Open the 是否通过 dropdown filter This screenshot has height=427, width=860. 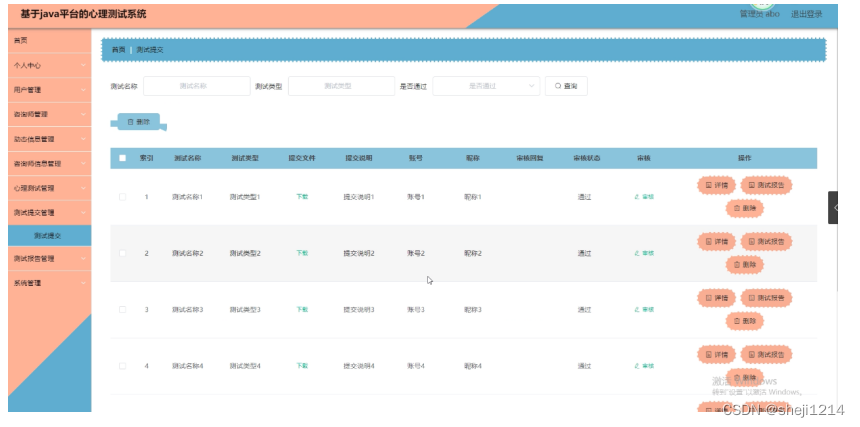click(x=486, y=86)
